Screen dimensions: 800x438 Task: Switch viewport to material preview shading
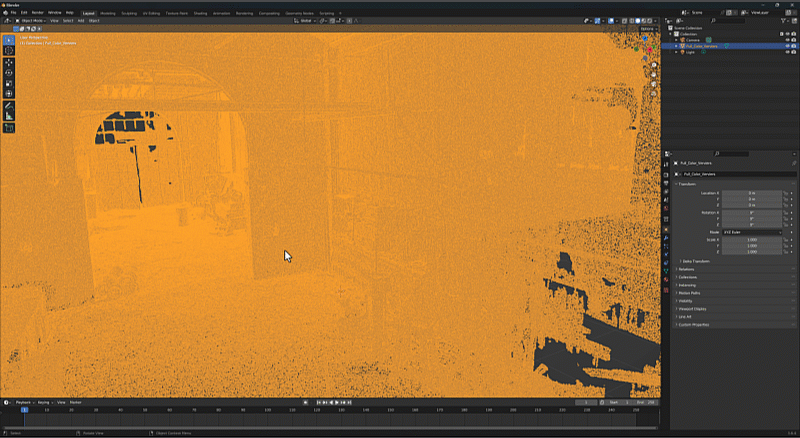point(644,21)
